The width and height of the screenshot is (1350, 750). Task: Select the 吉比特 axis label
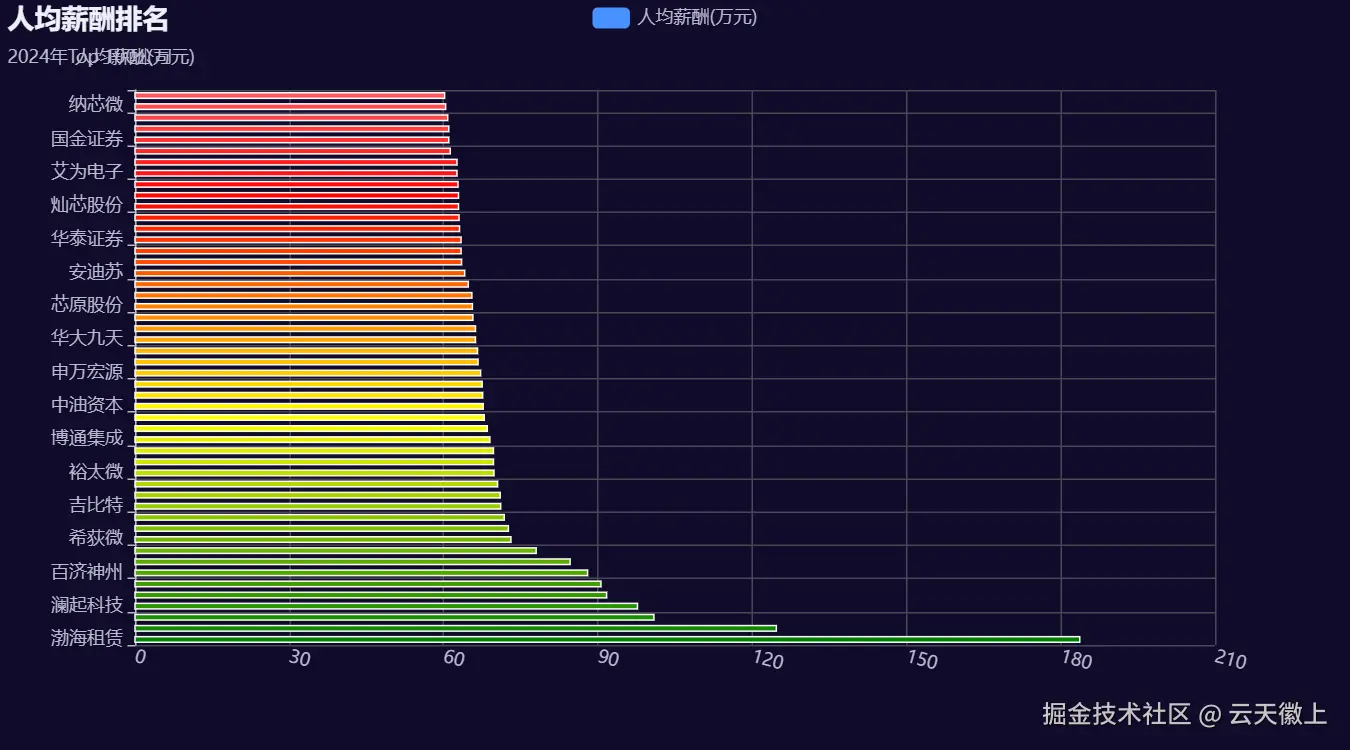(96, 505)
